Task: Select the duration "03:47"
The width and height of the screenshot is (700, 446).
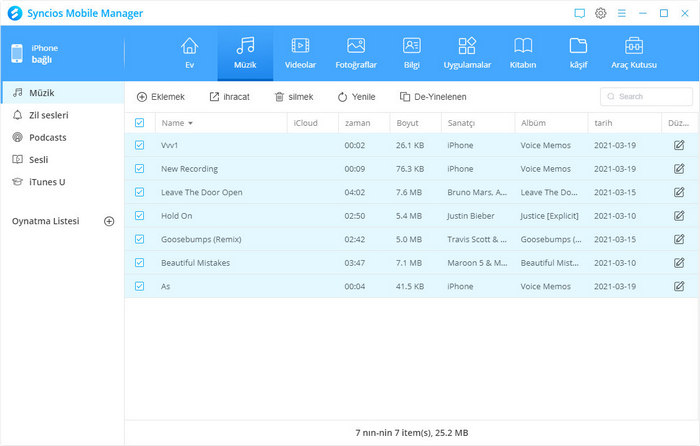Action: (x=354, y=263)
